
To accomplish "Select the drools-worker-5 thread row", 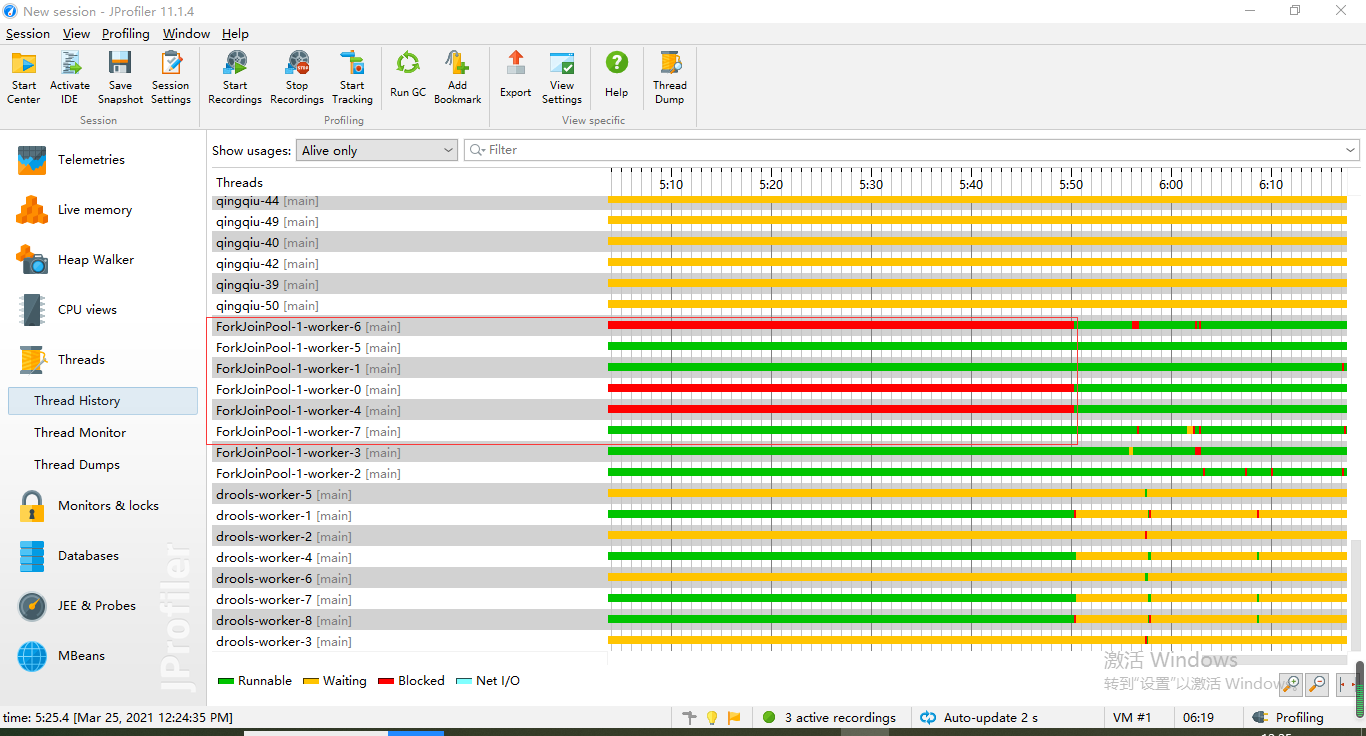I will pyautogui.click(x=780, y=495).
